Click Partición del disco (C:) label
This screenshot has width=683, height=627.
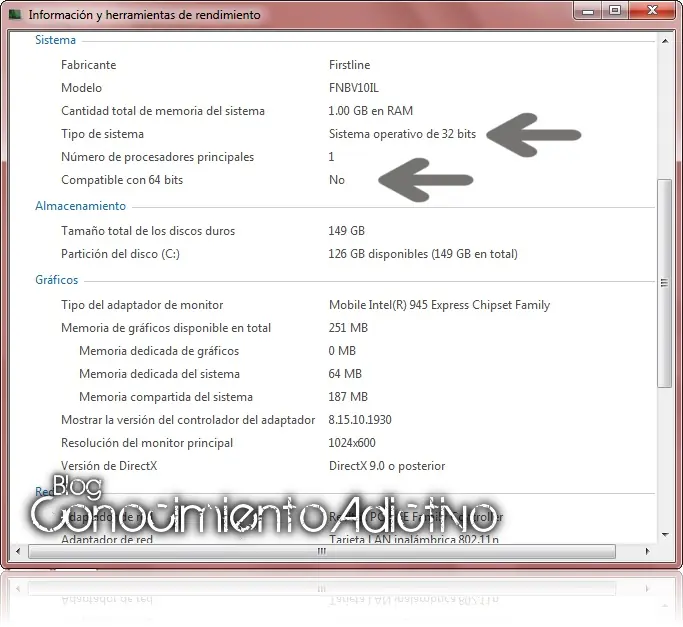pos(120,254)
